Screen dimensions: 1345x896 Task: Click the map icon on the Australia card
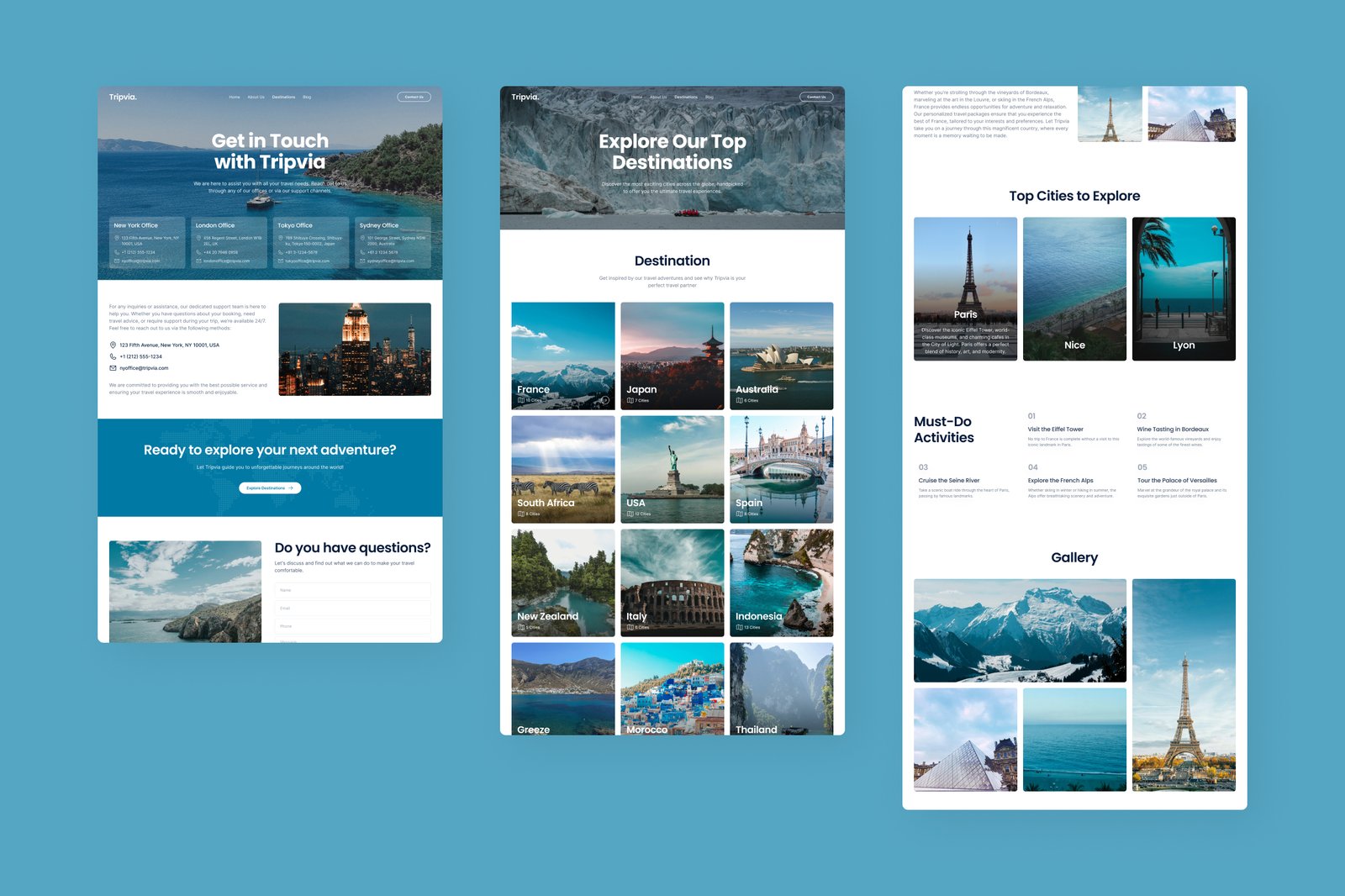coord(739,401)
